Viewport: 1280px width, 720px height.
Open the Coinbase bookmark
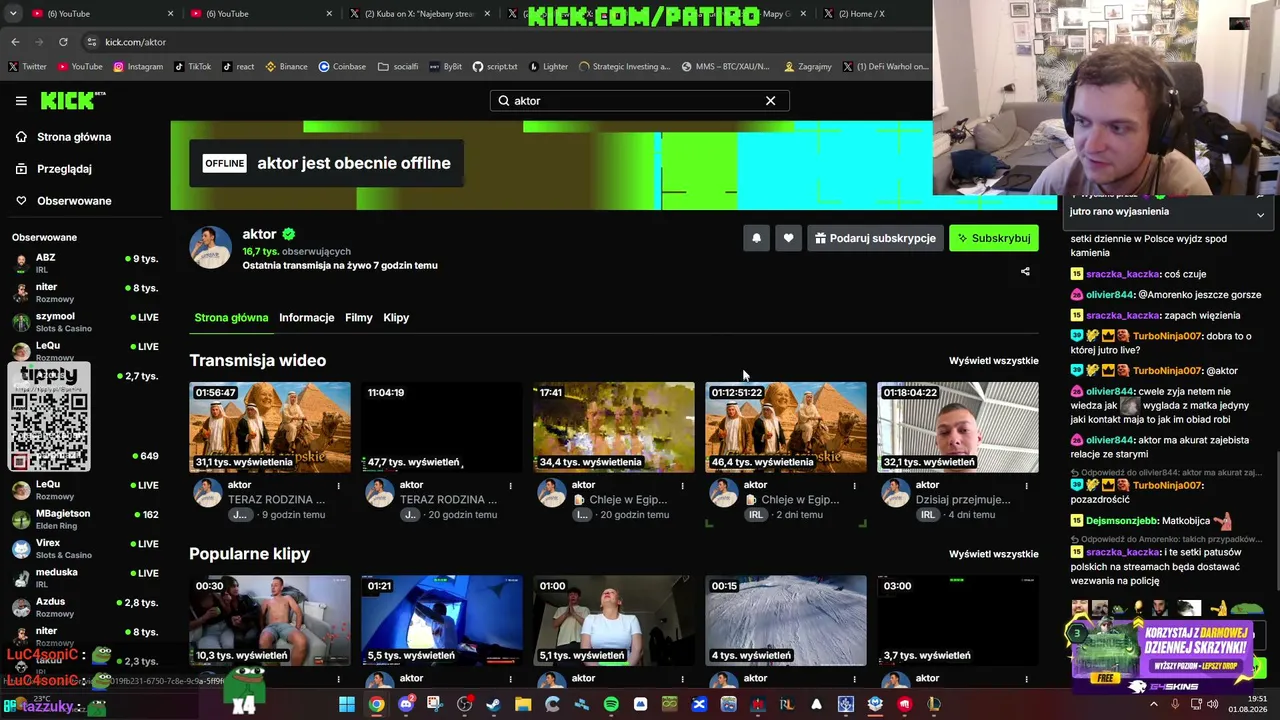point(342,67)
